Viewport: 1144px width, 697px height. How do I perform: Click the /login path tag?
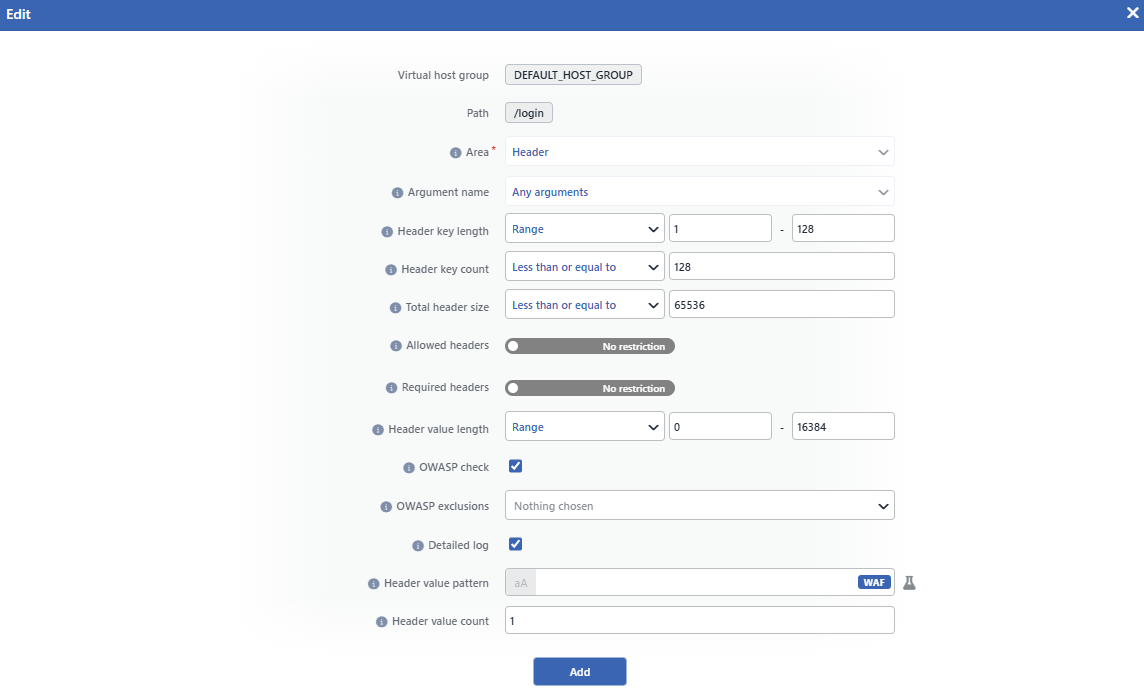point(529,112)
